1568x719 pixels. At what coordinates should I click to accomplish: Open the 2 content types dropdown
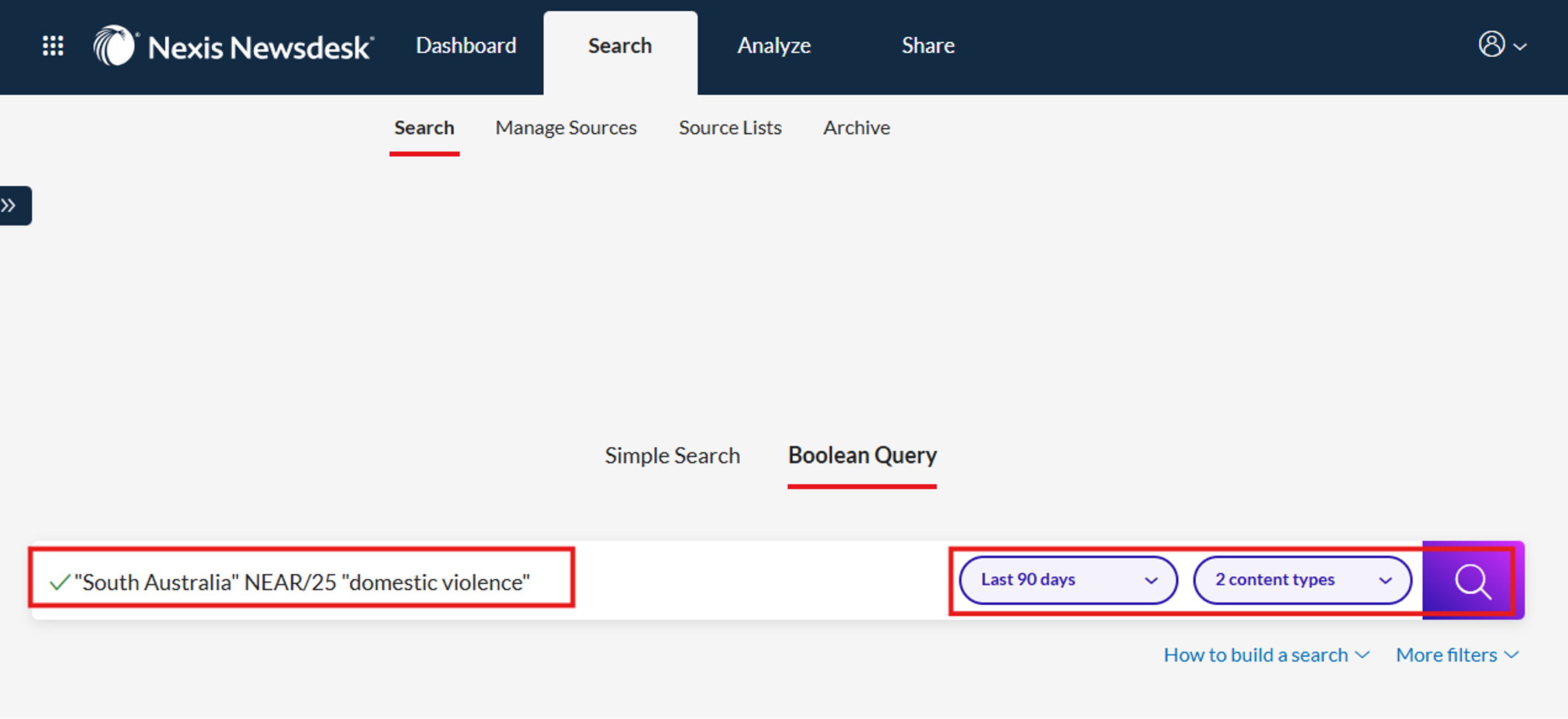[x=1302, y=581]
